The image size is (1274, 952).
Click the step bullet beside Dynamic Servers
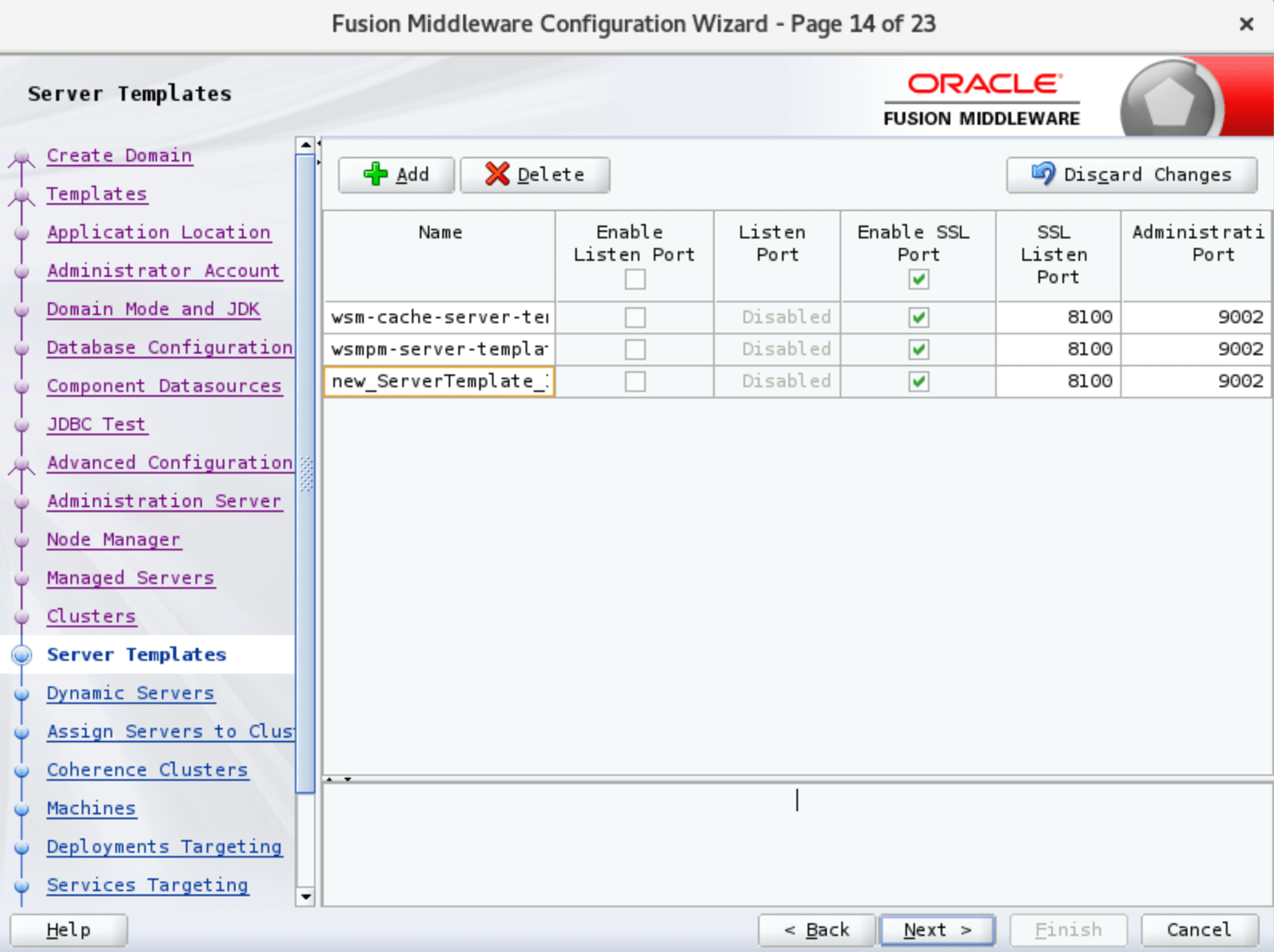[22, 694]
